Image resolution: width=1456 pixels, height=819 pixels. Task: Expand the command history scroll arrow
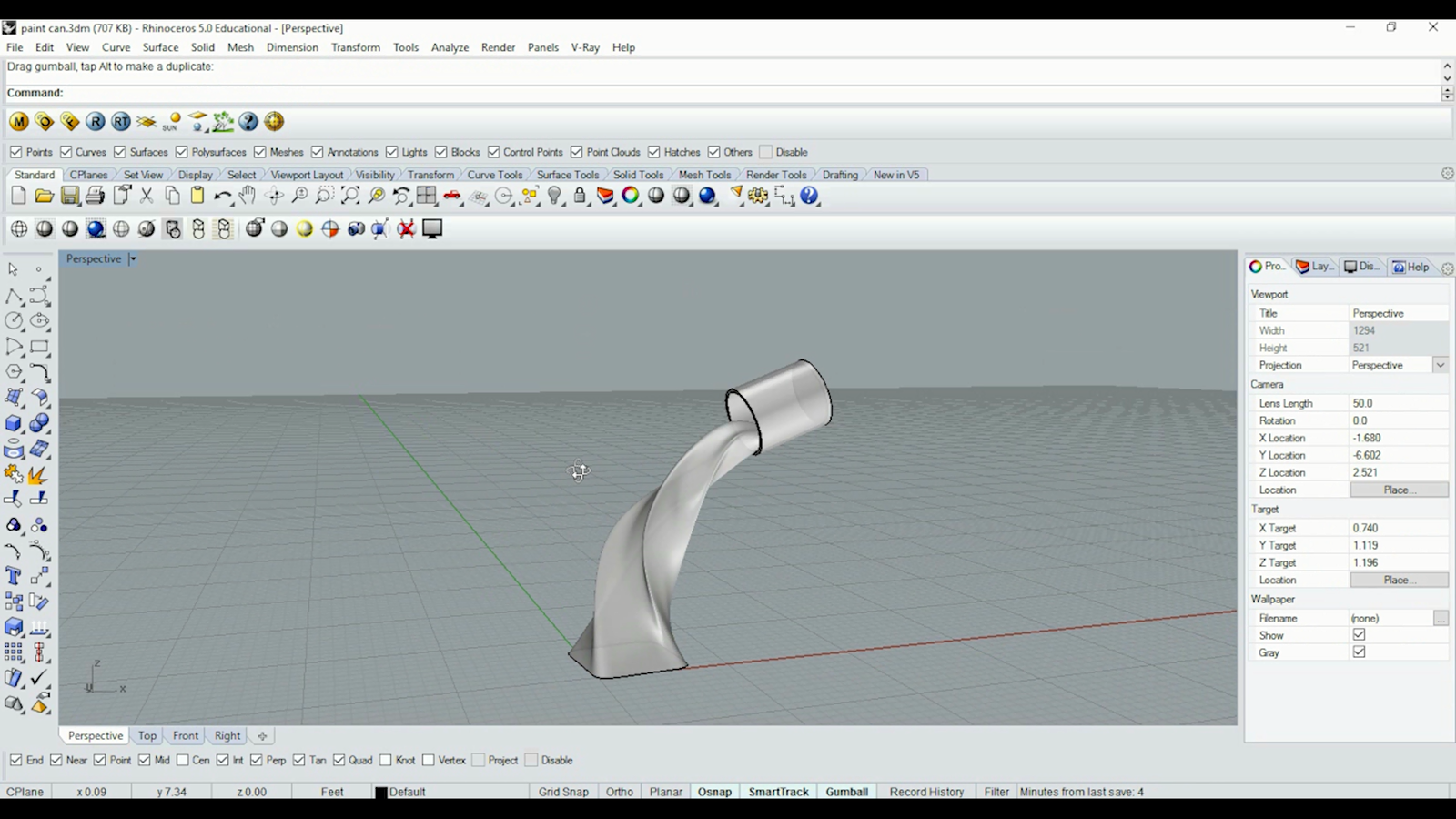coord(1446,66)
